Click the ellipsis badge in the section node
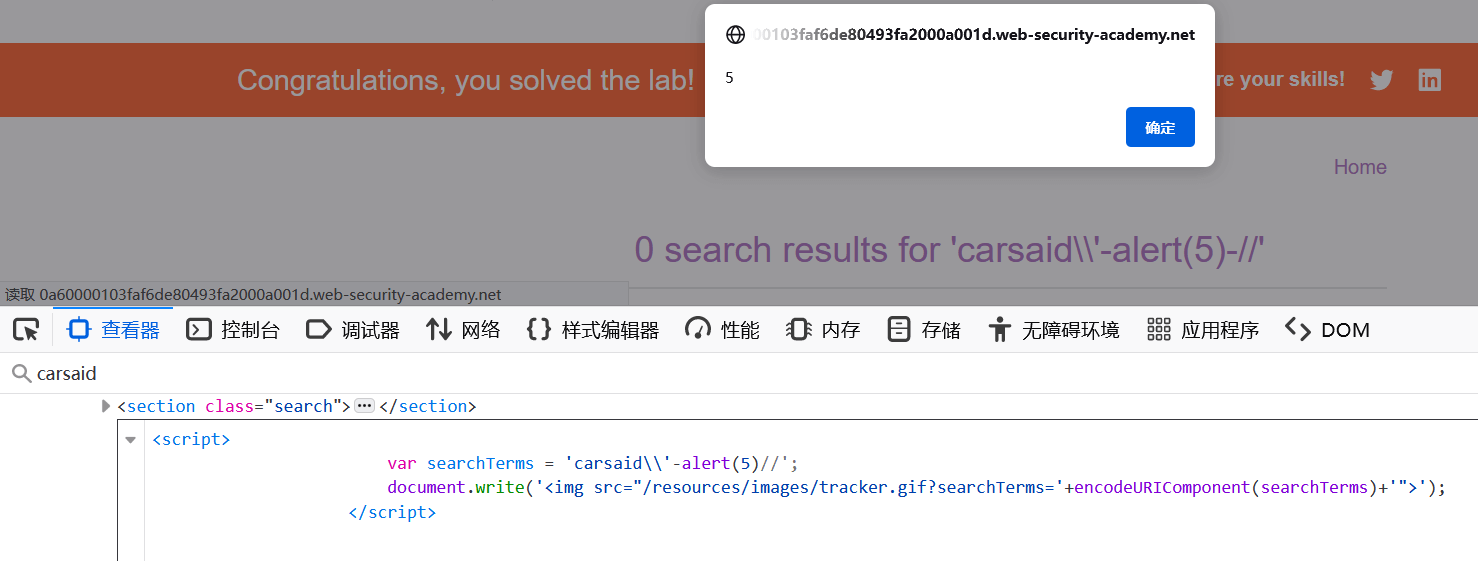Image resolution: width=1478 pixels, height=561 pixels. [364, 406]
